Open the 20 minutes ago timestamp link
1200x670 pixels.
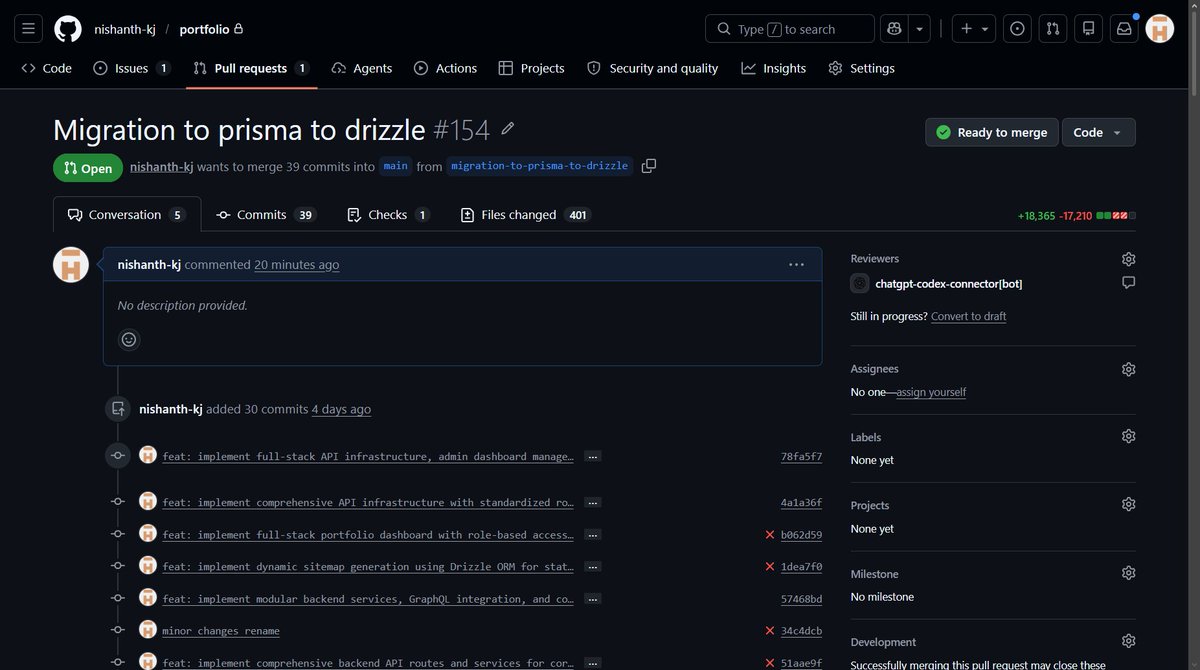coord(296,265)
